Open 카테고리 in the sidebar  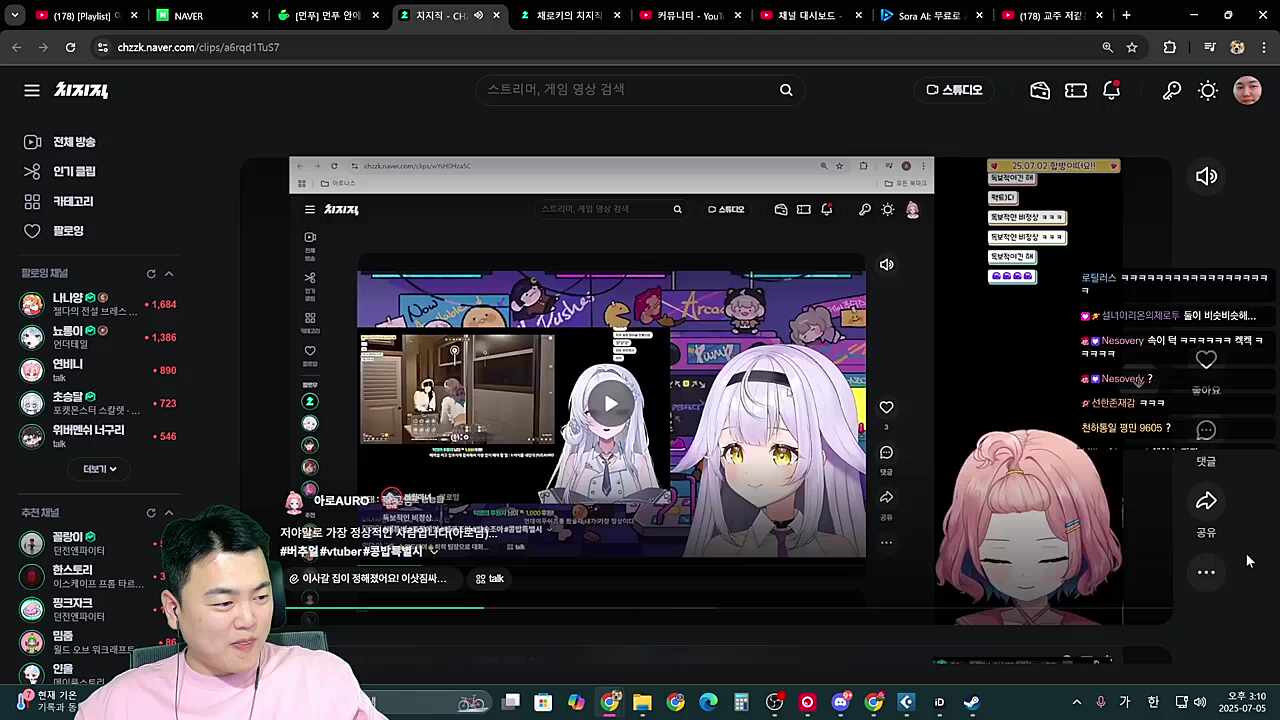[x=59, y=202]
